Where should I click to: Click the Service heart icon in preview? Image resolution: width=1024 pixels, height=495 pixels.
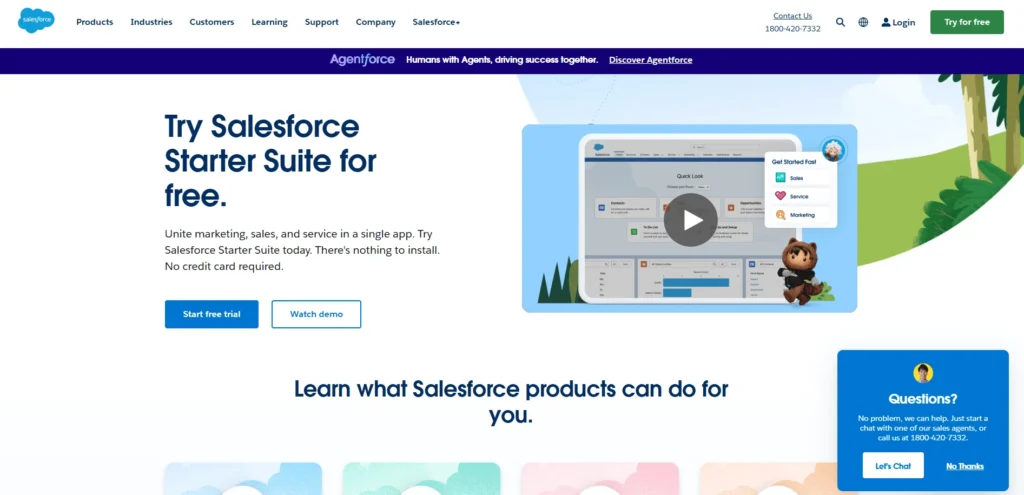tap(781, 196)
